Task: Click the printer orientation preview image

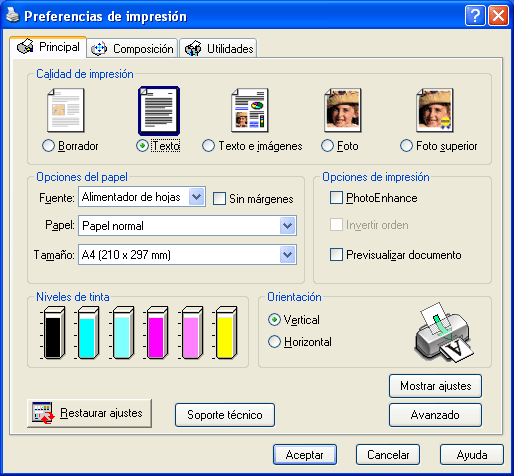Action: click(444, 332)
